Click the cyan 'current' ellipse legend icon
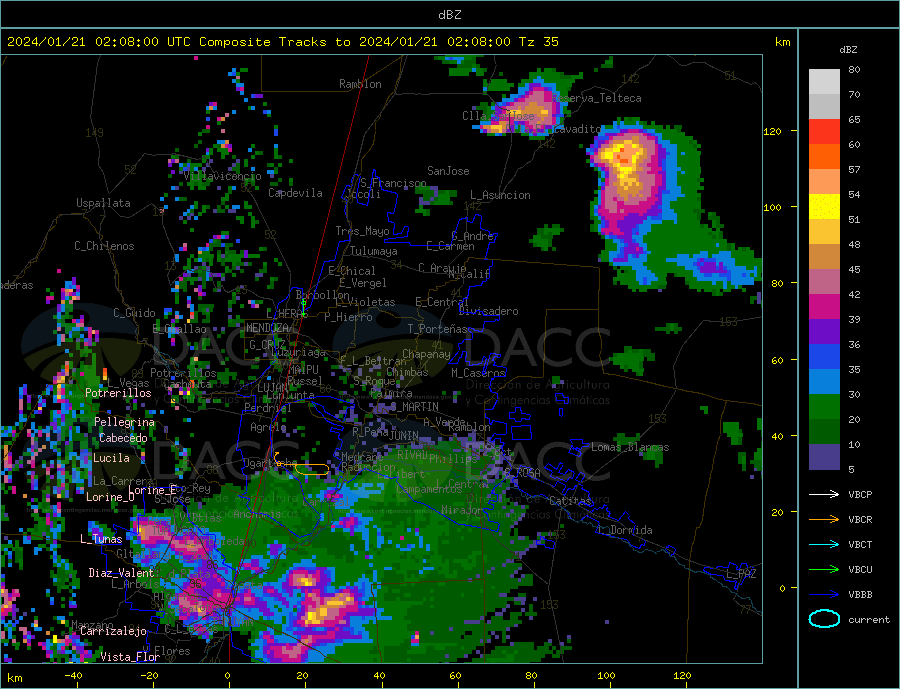This screenshot has height=689, width=900. tap(824, 619)
